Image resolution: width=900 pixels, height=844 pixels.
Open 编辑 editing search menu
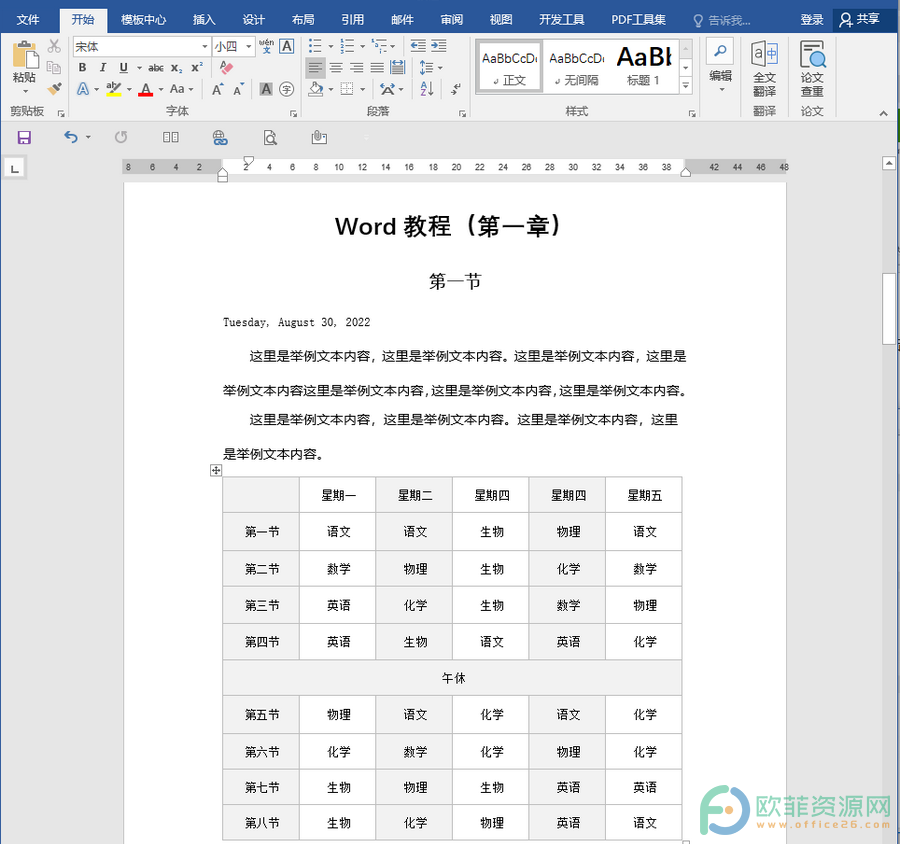(720, 64)
